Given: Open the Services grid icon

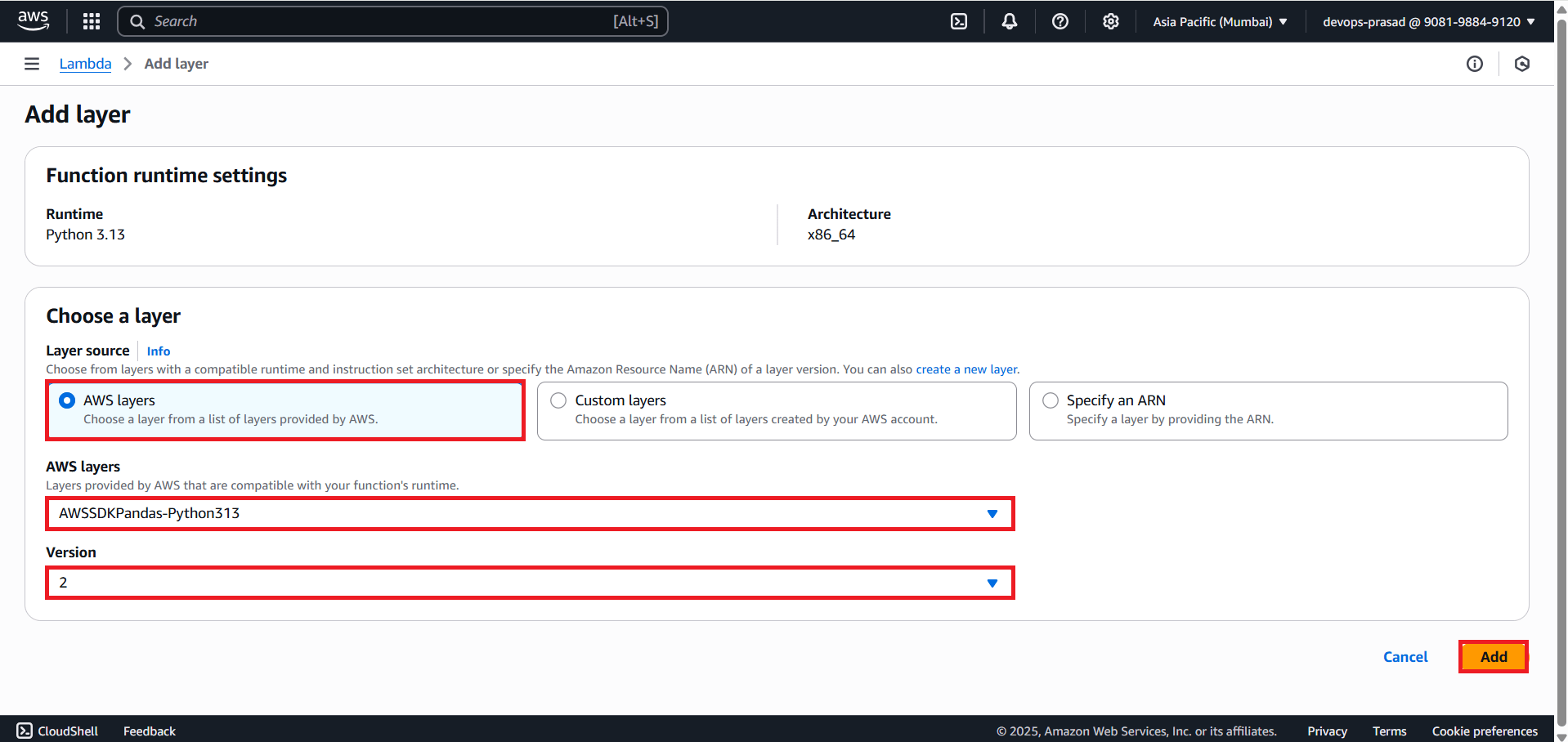Looking at the screenshot, I should pyautogui.click(x=91, y=20).
